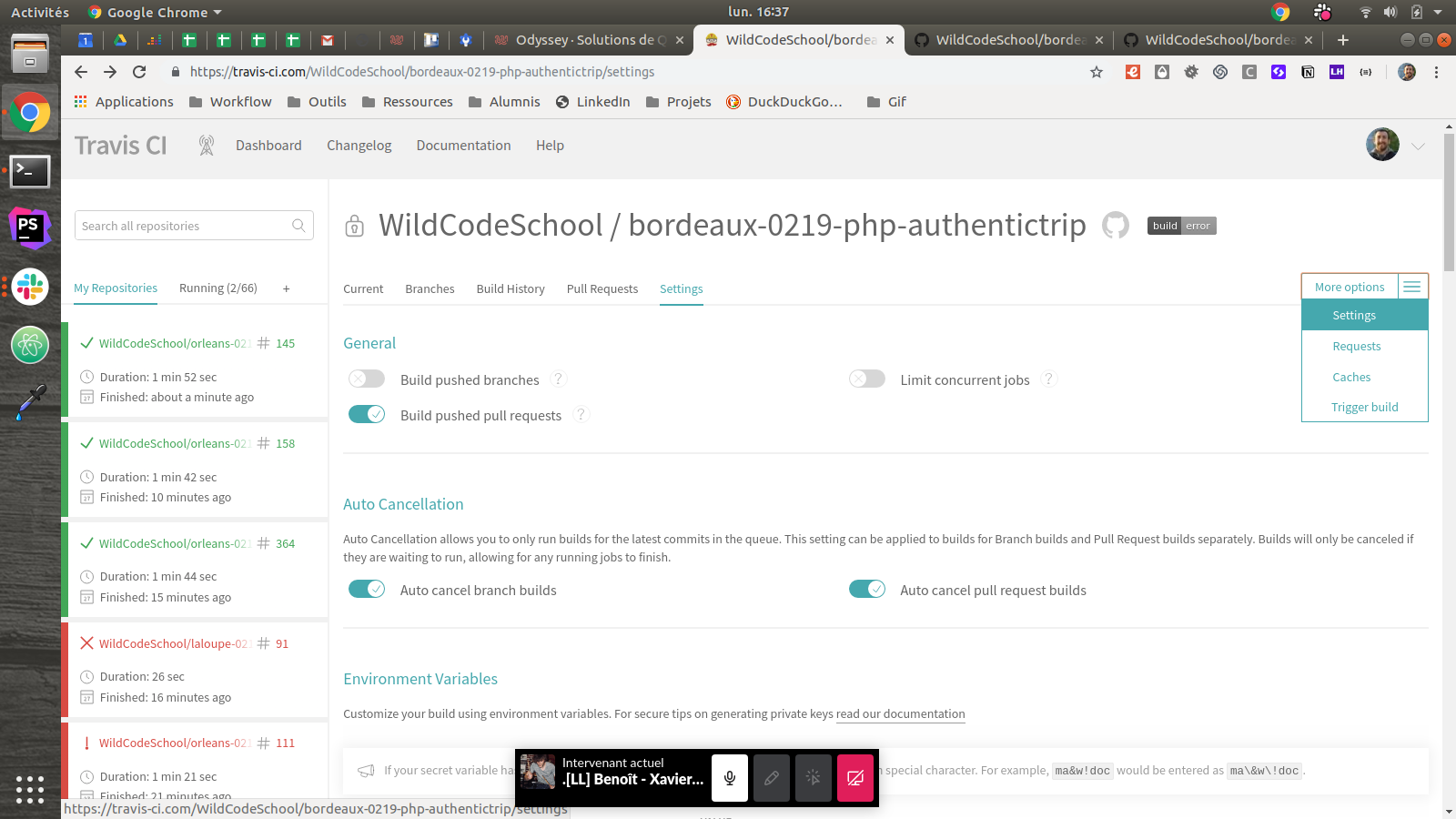Screen dimensions: 1456x819
Task: Click the plus icon beside Running tab
Action: [x=286, y=288]
